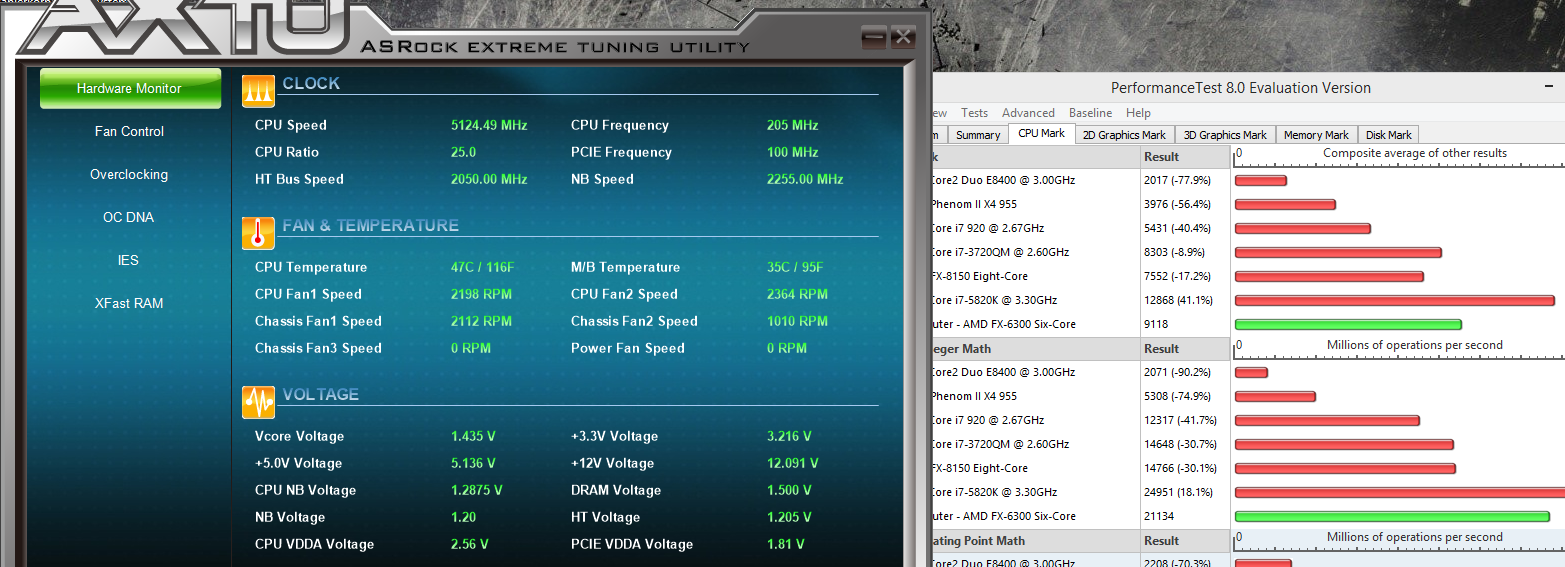The width and height of the screenshot is (1565, 567).
Task: Click the Chassis Fan2 Speed 1010 RPM value
Action: 797,321
